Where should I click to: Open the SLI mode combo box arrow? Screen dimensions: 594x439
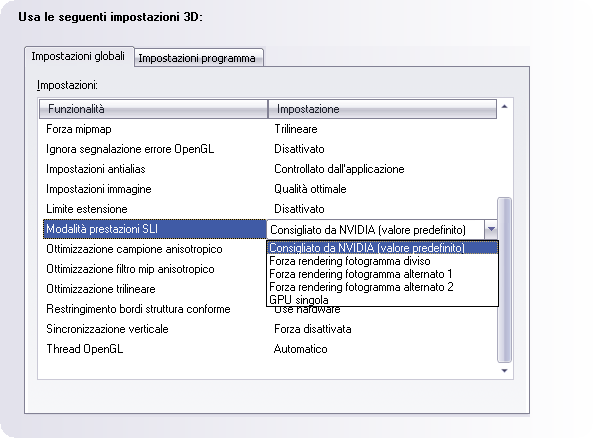[491, 229]
